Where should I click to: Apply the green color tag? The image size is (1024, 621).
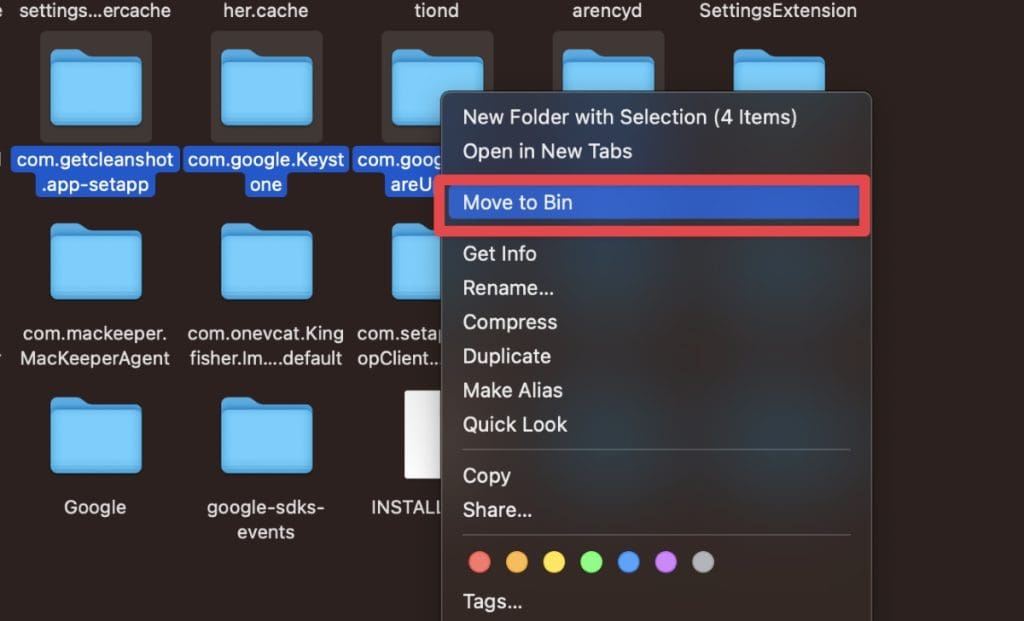591,562
